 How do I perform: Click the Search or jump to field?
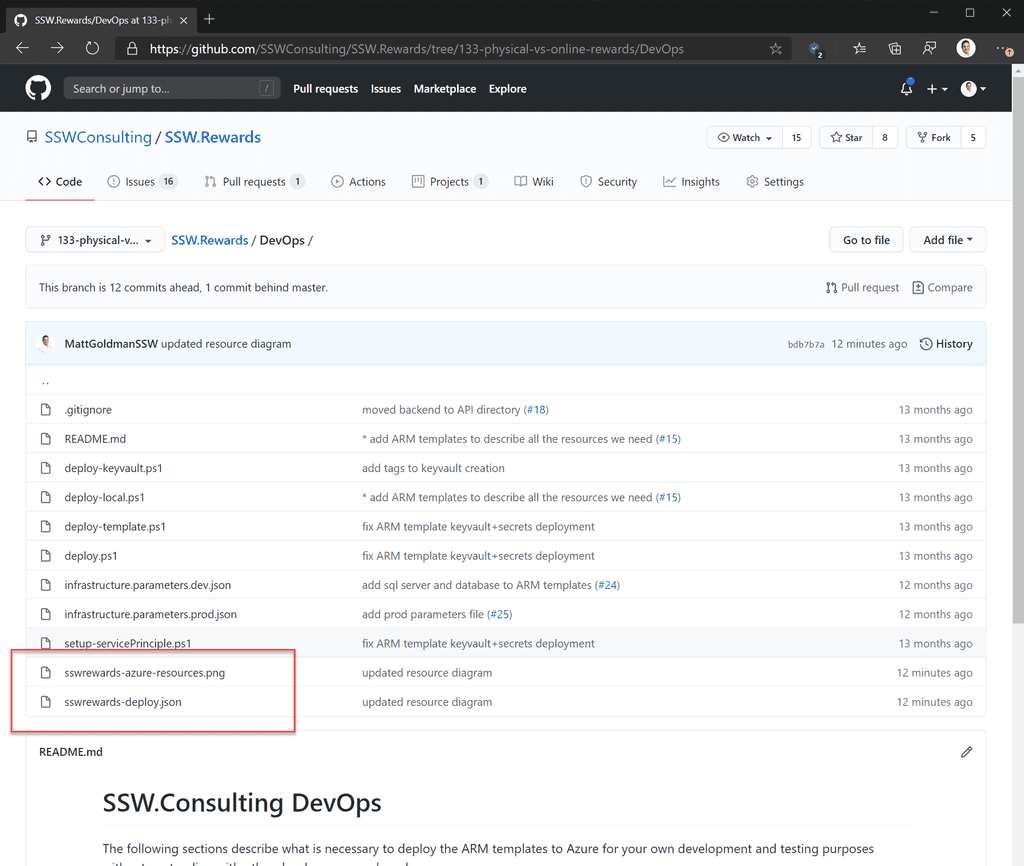pyautogui.click(x=170, y=88)
